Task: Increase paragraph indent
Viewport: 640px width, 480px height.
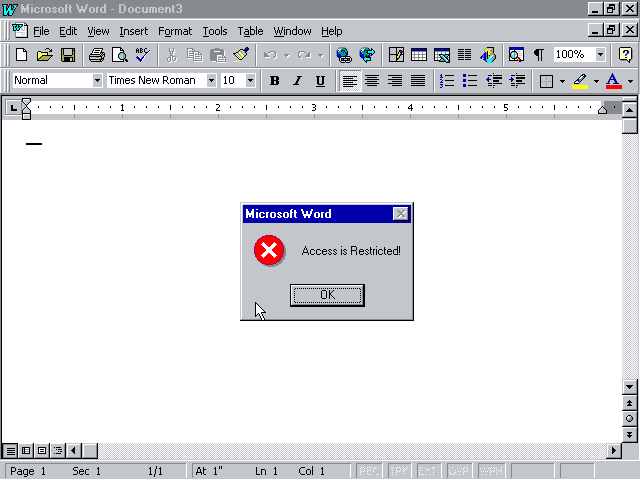Action: pos(517,81)
